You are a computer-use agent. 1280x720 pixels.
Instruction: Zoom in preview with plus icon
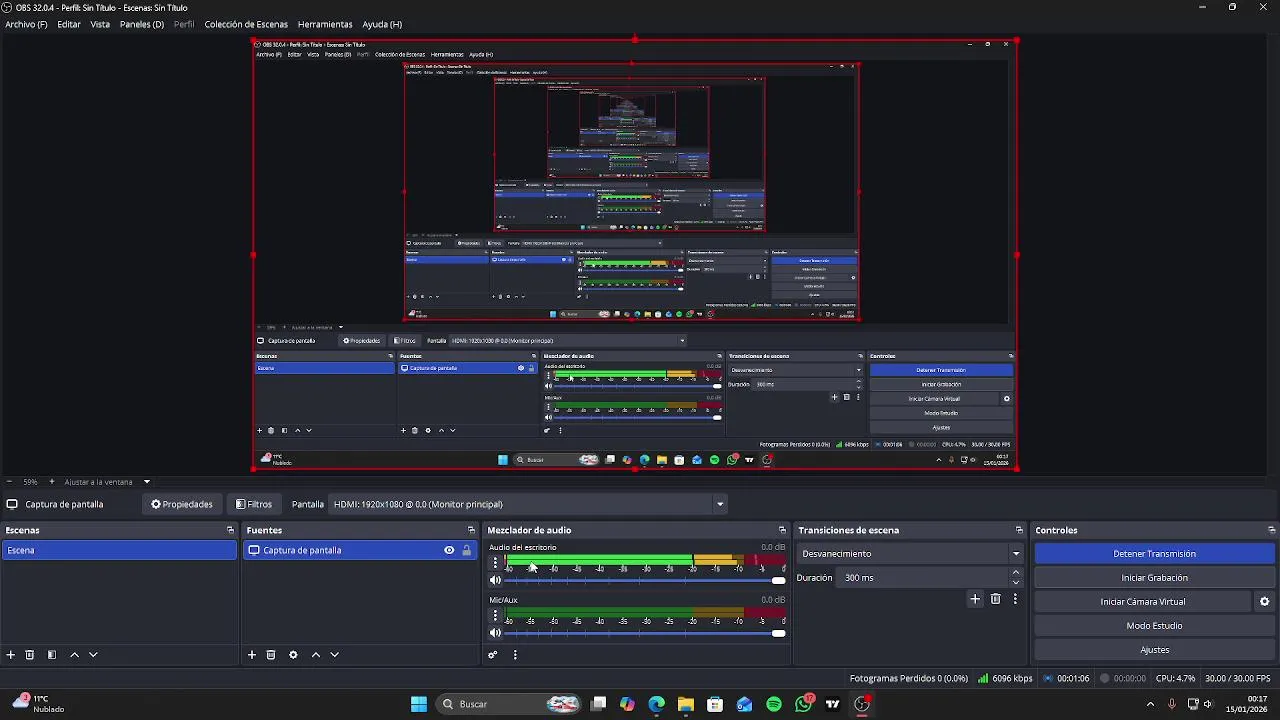point(52,482)
